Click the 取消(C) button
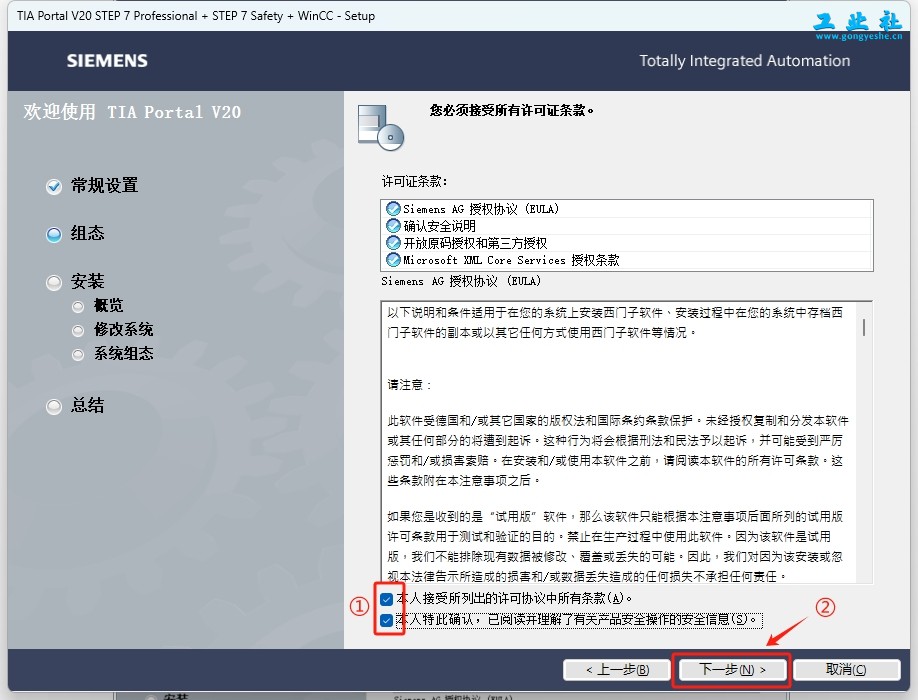 (846, 670)
